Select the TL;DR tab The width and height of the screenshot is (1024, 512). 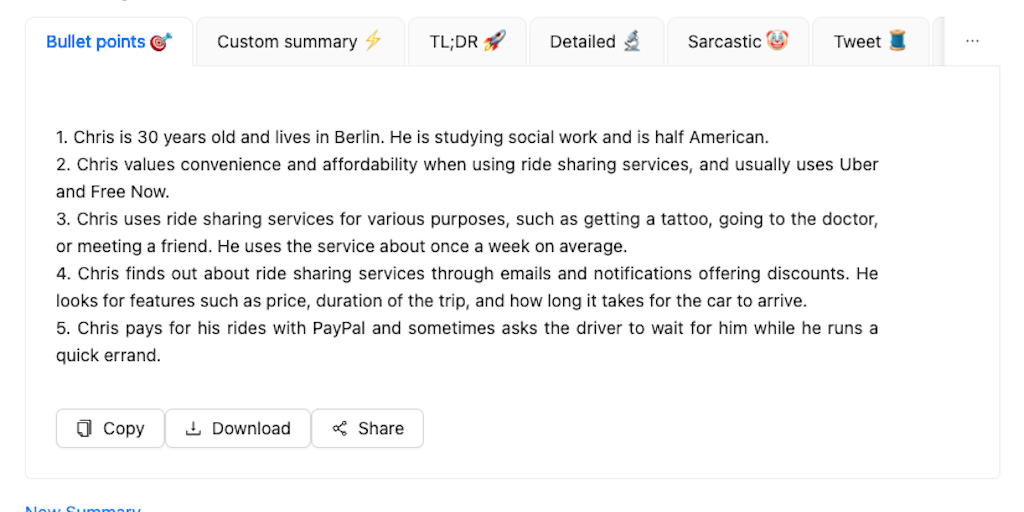(455, 42)
